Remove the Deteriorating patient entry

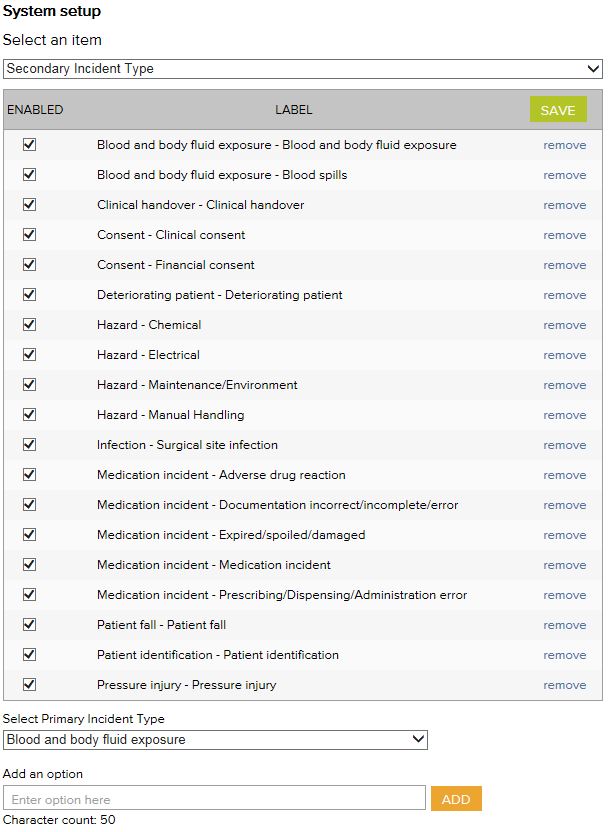tap(564, 295)
